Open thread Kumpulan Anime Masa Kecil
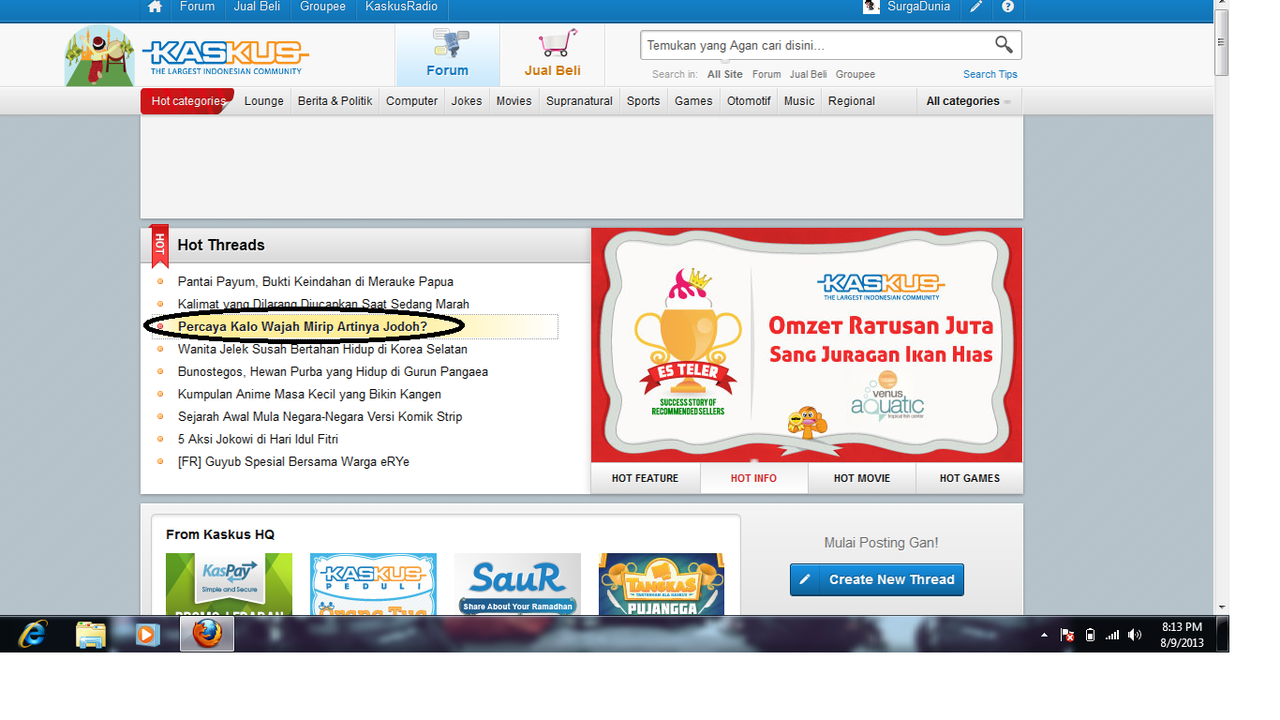This screenshot has width=1280, height=720. [309, 394]
